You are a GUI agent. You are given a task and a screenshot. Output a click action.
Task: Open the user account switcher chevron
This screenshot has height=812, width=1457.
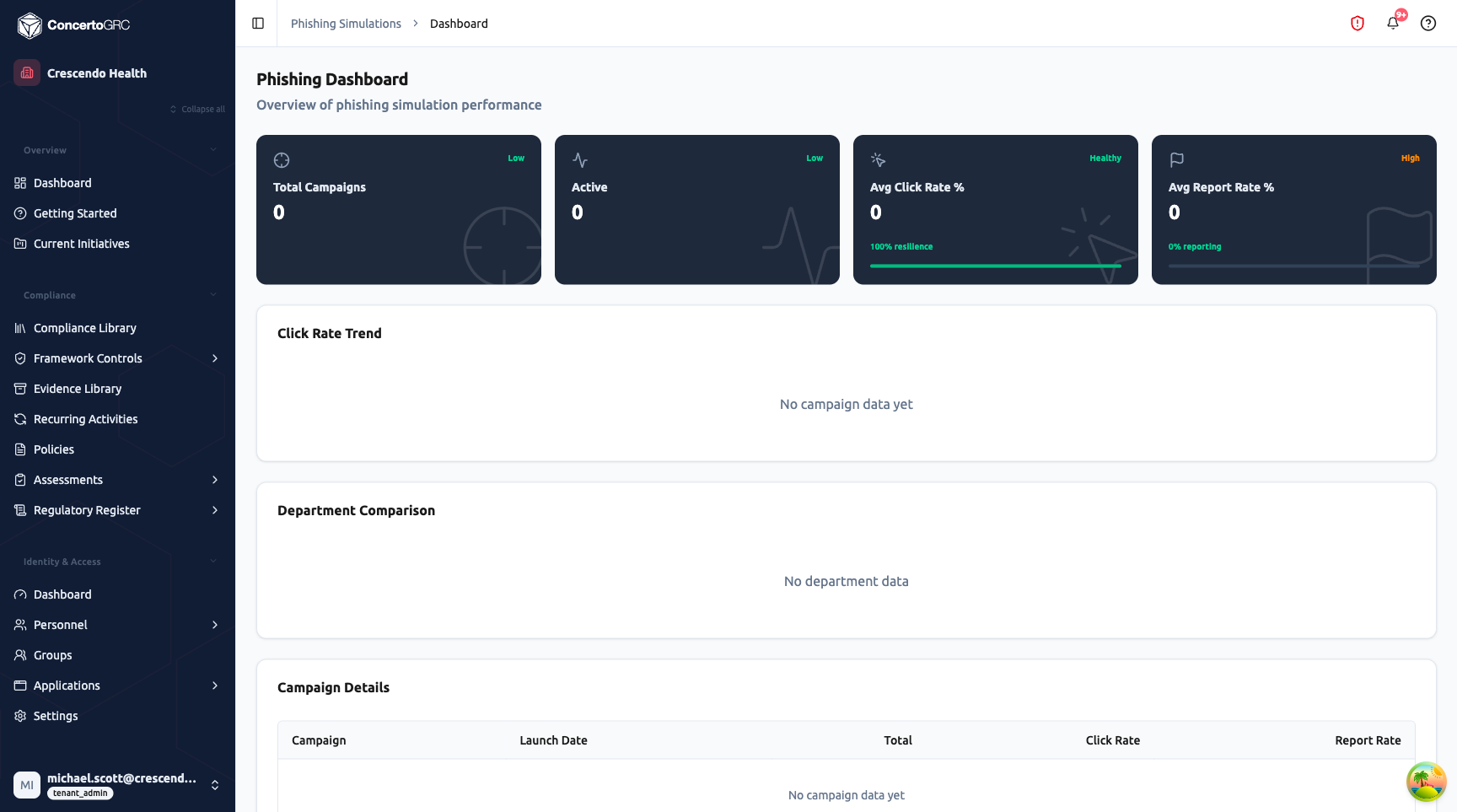point(215,785)
